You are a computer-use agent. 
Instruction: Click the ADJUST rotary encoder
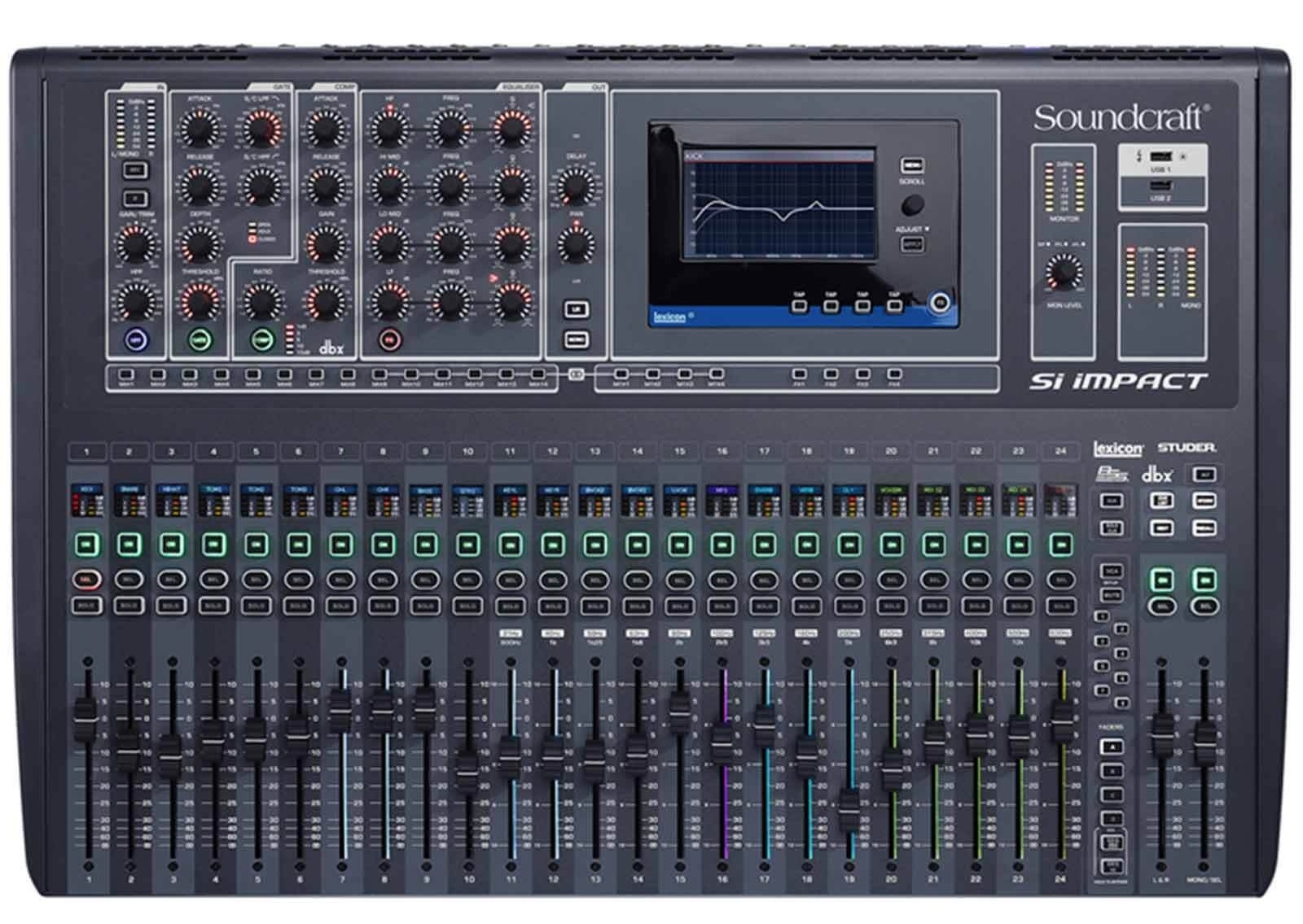coord(912,204)
